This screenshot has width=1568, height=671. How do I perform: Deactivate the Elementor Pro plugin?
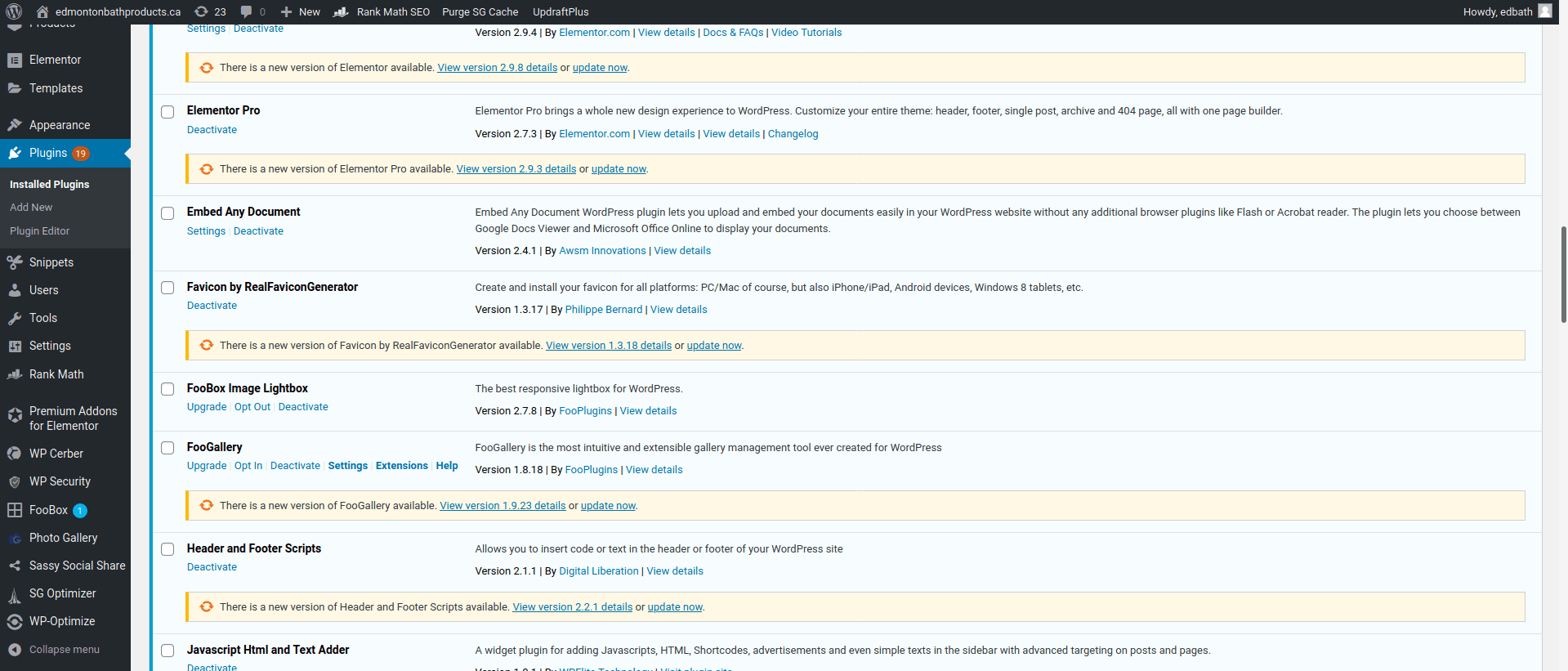[x=212, y=130]
